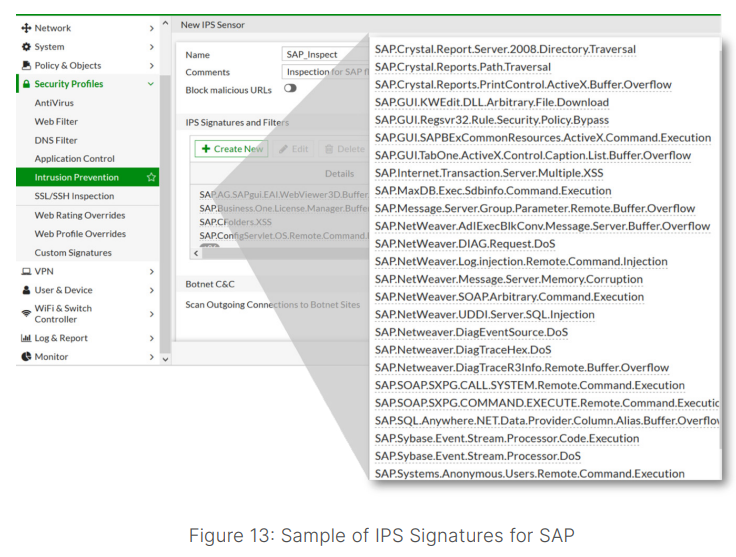Image resolution: width=736 pixels, height=557 pixels.
Task: Expand the User & Device chevron
Action: (152, 290)
